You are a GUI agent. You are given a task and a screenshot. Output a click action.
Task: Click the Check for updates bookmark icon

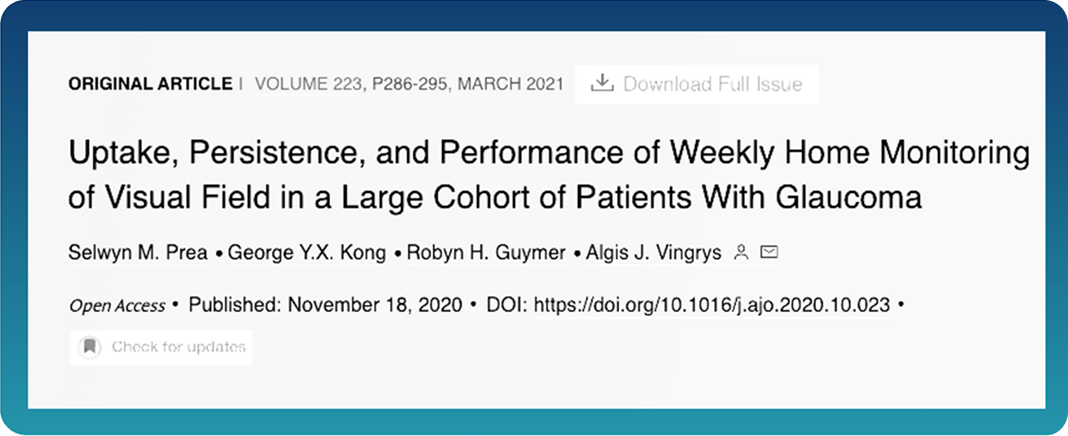point(90,347)
